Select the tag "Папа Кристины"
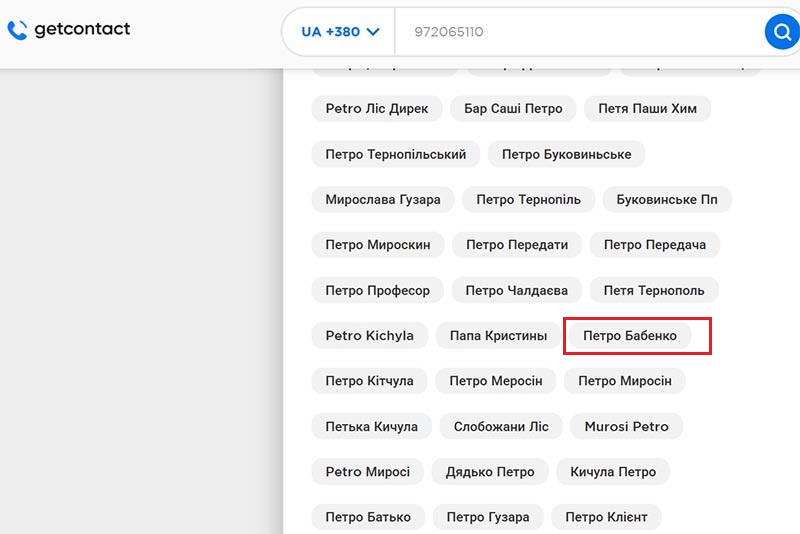Image resolution: width=800 pixels, height=534 pixels. [x=498, y=336]
